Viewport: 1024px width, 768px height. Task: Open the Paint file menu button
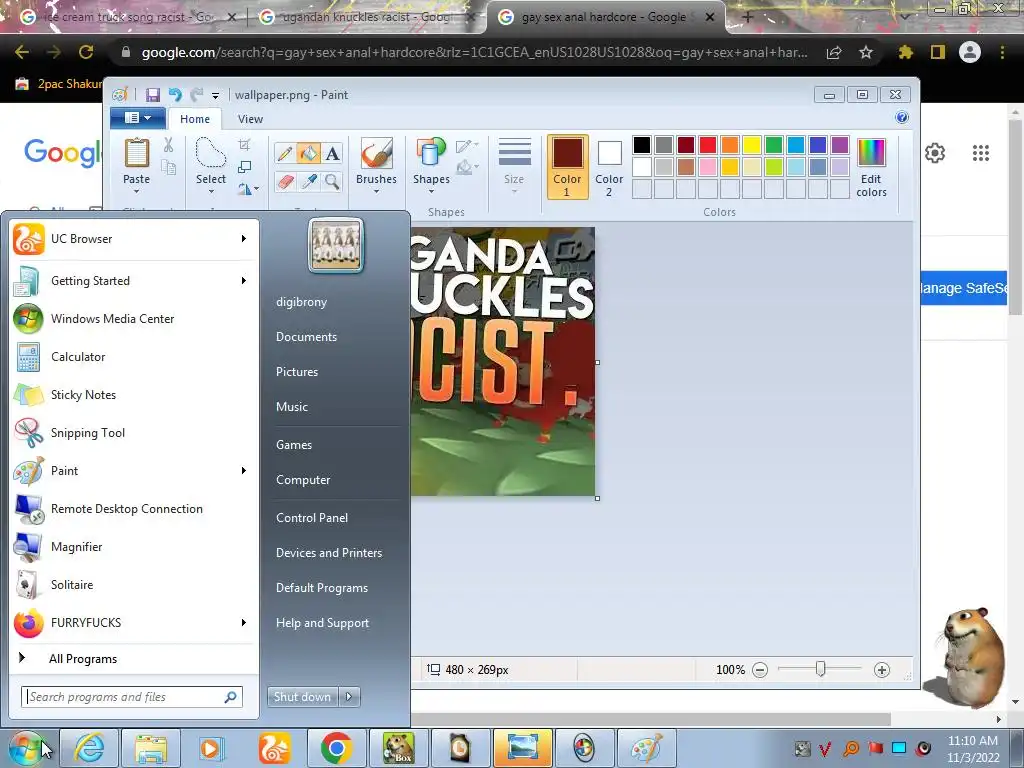click(x=138, y=118)
